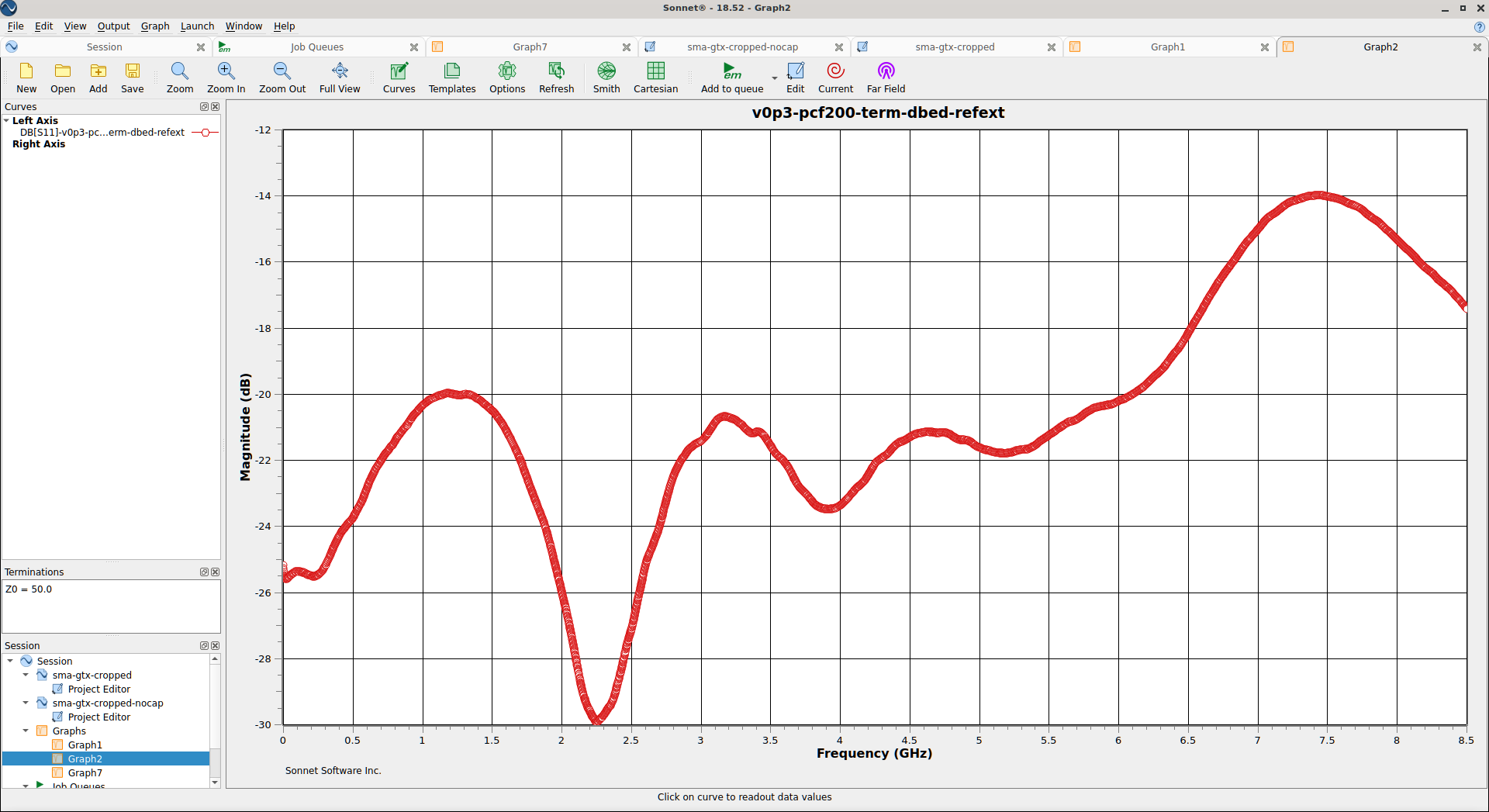The image size is (1489, 812).
Task: Open the View menu
Action: coord(75,26)
